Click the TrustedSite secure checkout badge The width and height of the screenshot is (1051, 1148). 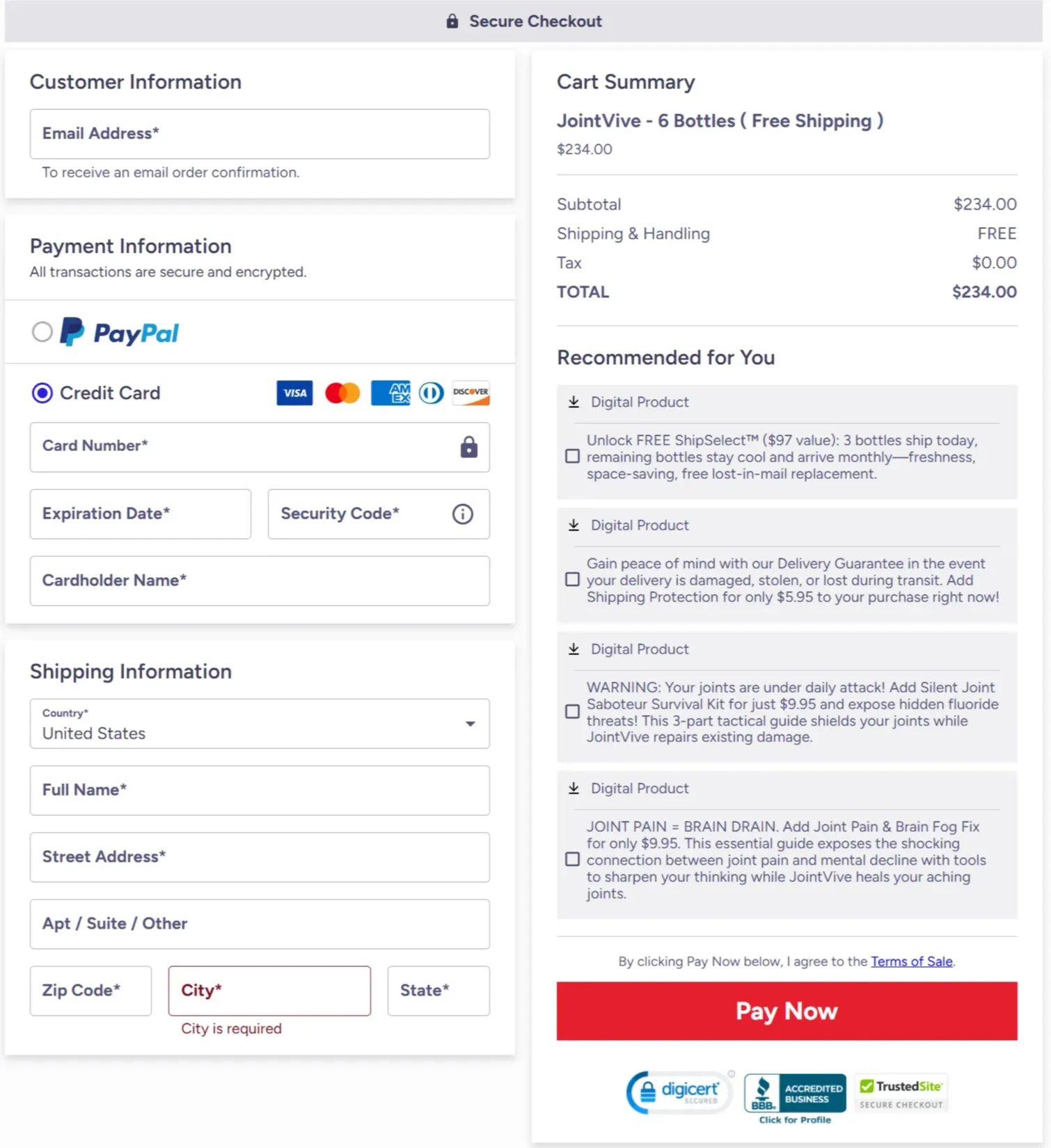(x=901, y=1093)
